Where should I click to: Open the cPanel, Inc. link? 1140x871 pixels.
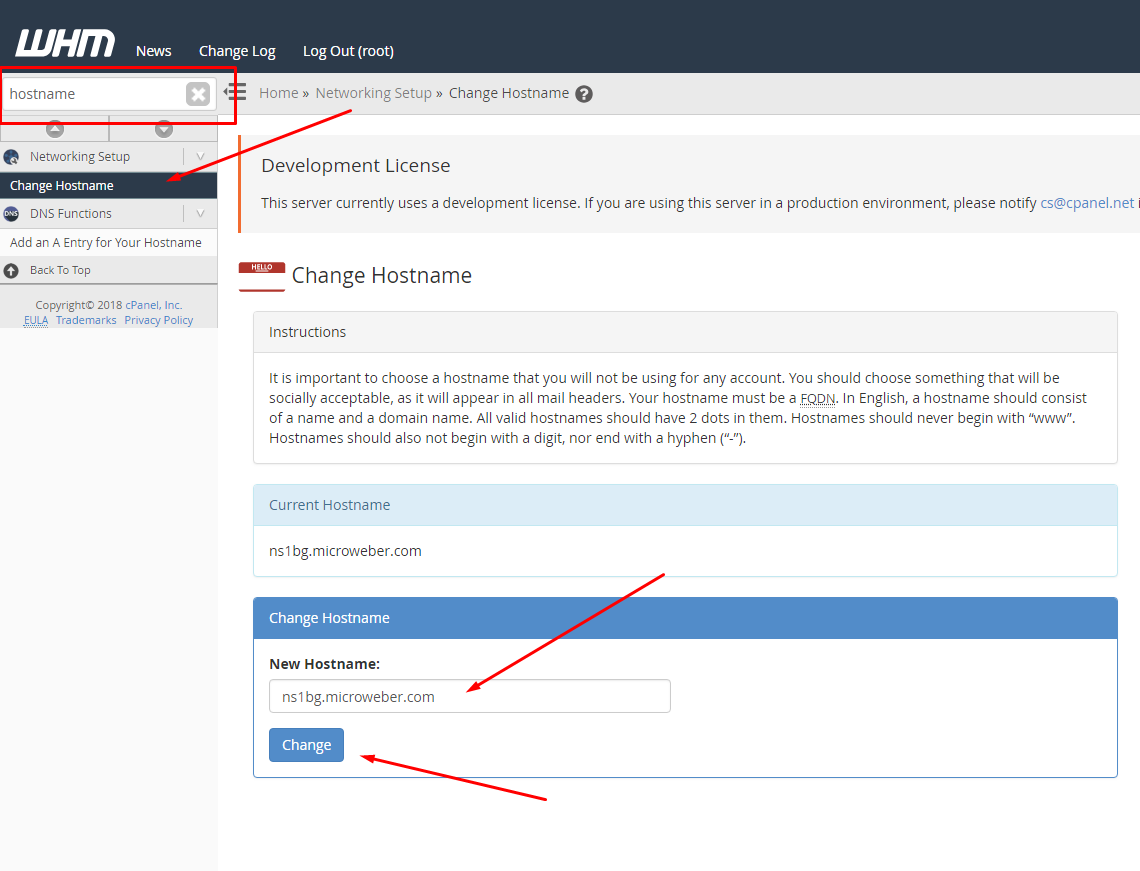pyautogui.click(x=154, y=305)
